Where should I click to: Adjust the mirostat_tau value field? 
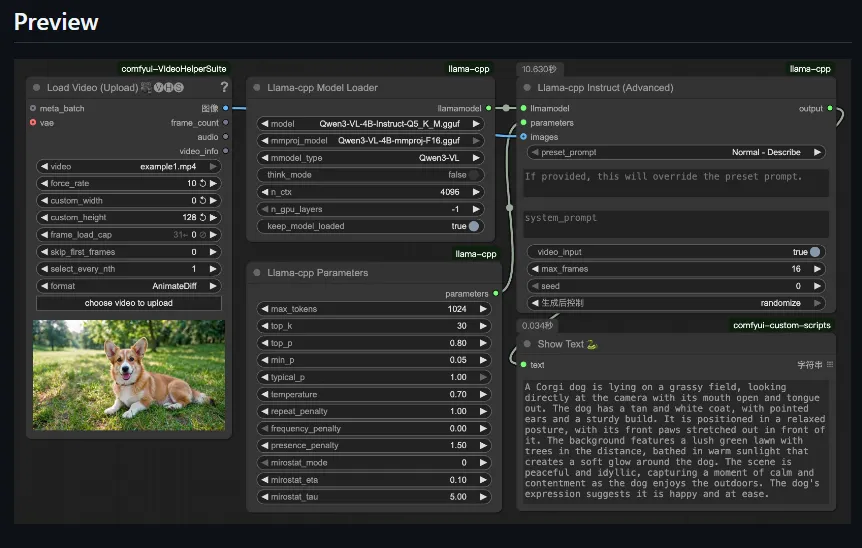point(374,496)
